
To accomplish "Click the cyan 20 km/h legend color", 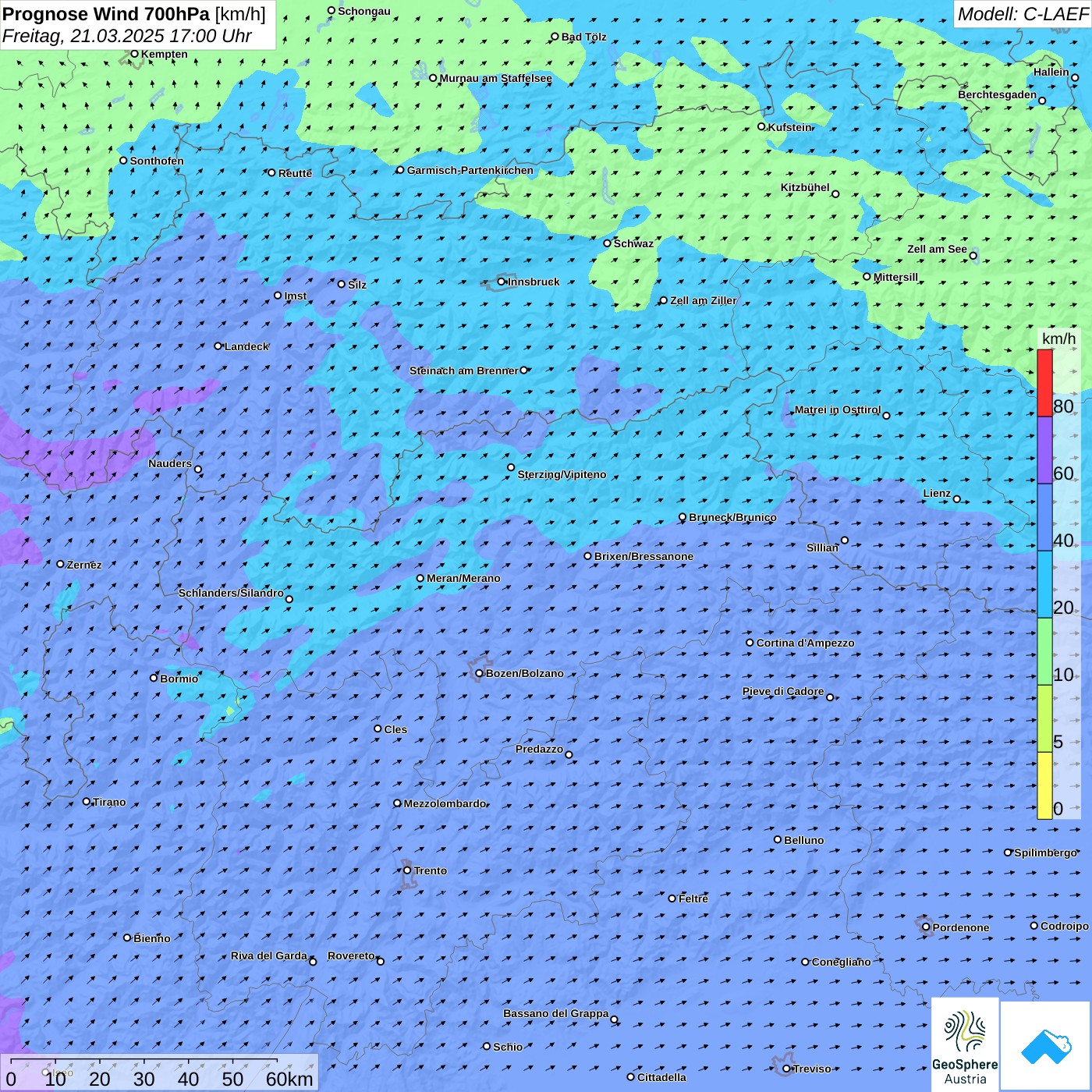I will [x=1044, y=584].
